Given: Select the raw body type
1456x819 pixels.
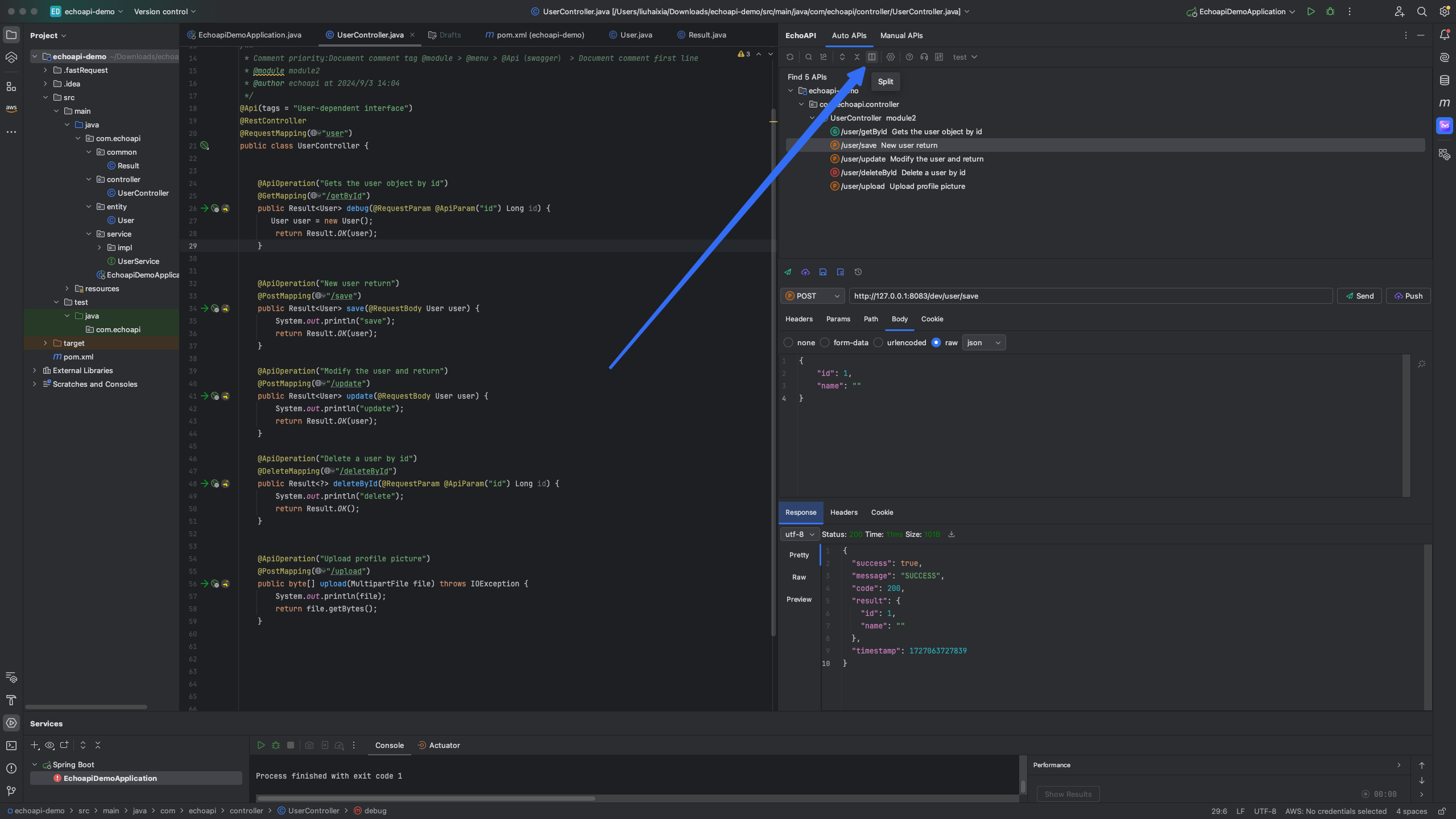Looking at the screenshot, I should click(x=936, y=342).
